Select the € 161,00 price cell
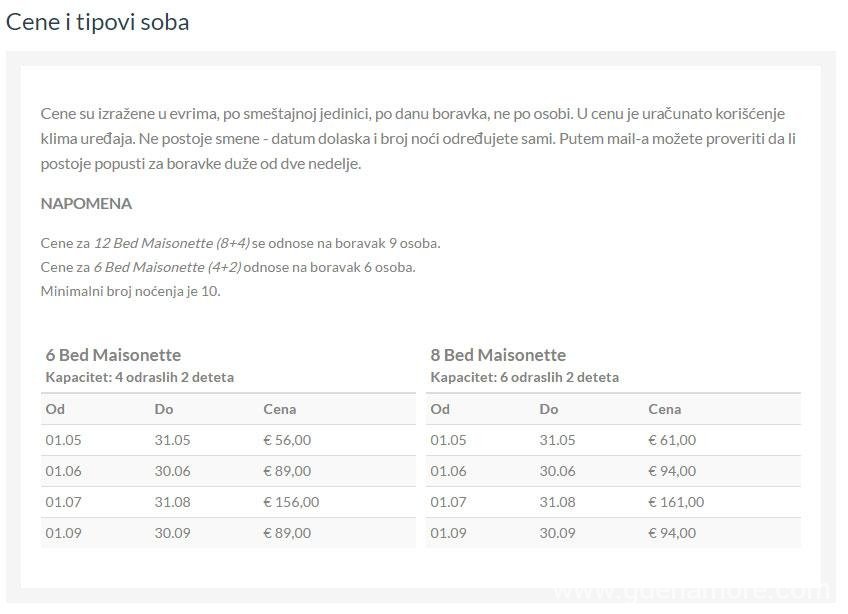 tap(676, 502)
